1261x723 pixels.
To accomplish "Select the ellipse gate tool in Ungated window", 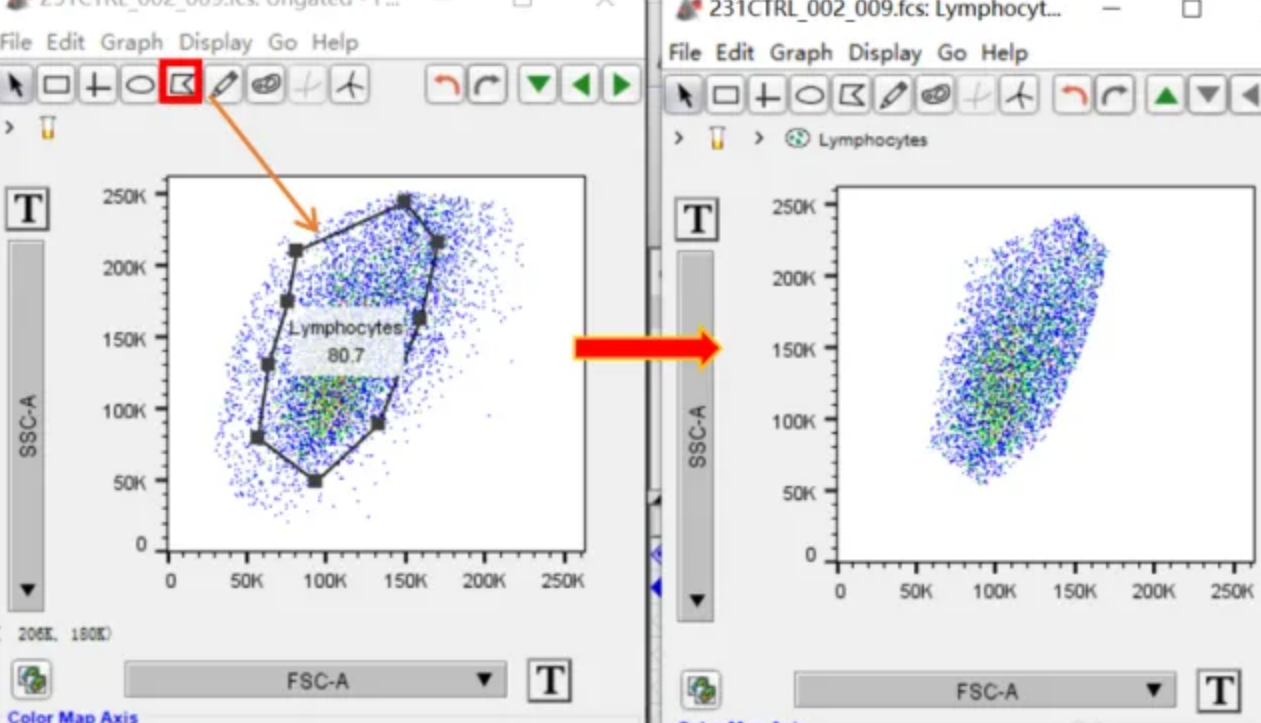I will pos(139,85).
